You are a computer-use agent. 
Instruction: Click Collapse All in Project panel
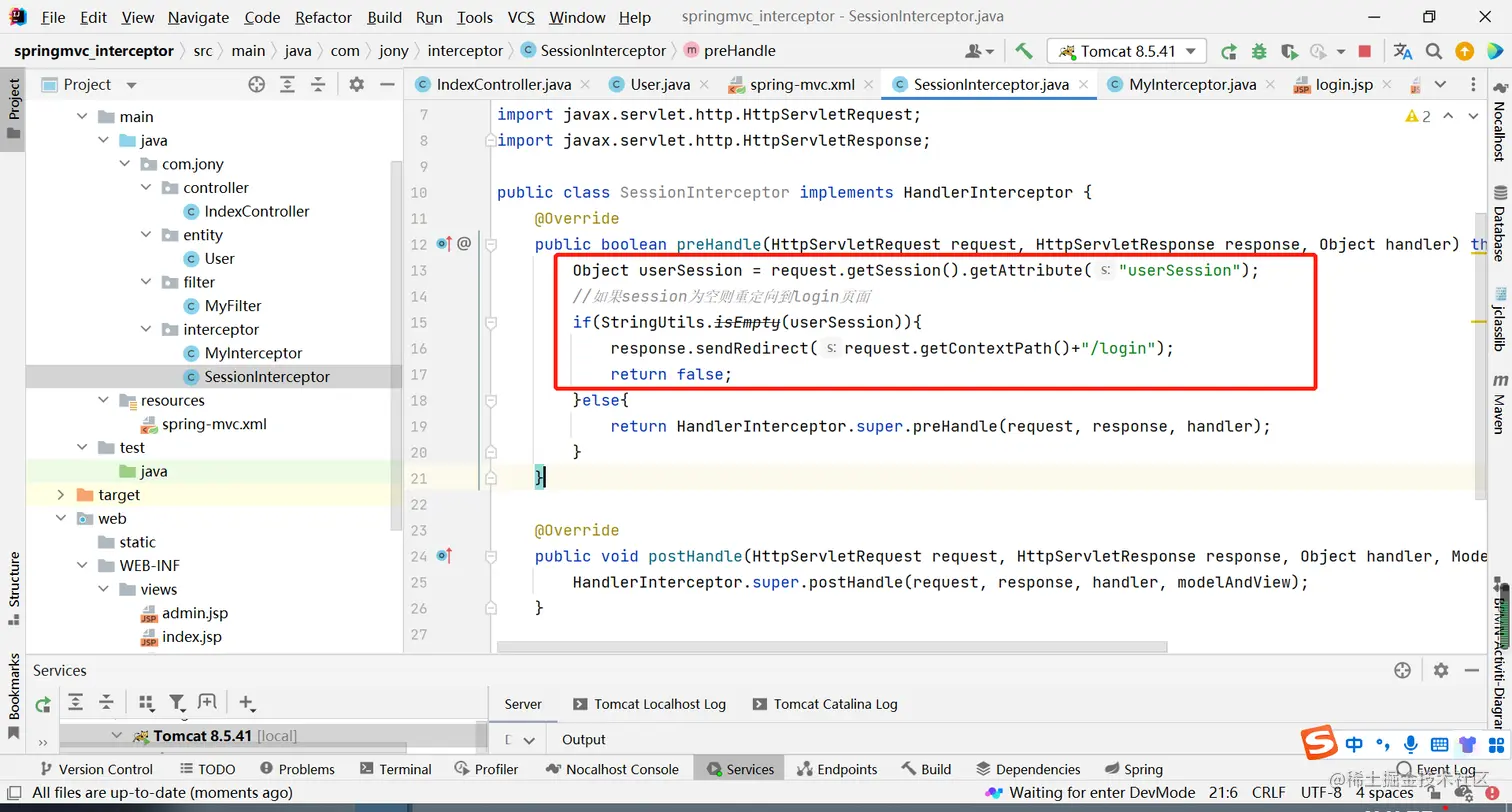coord(318,85)
